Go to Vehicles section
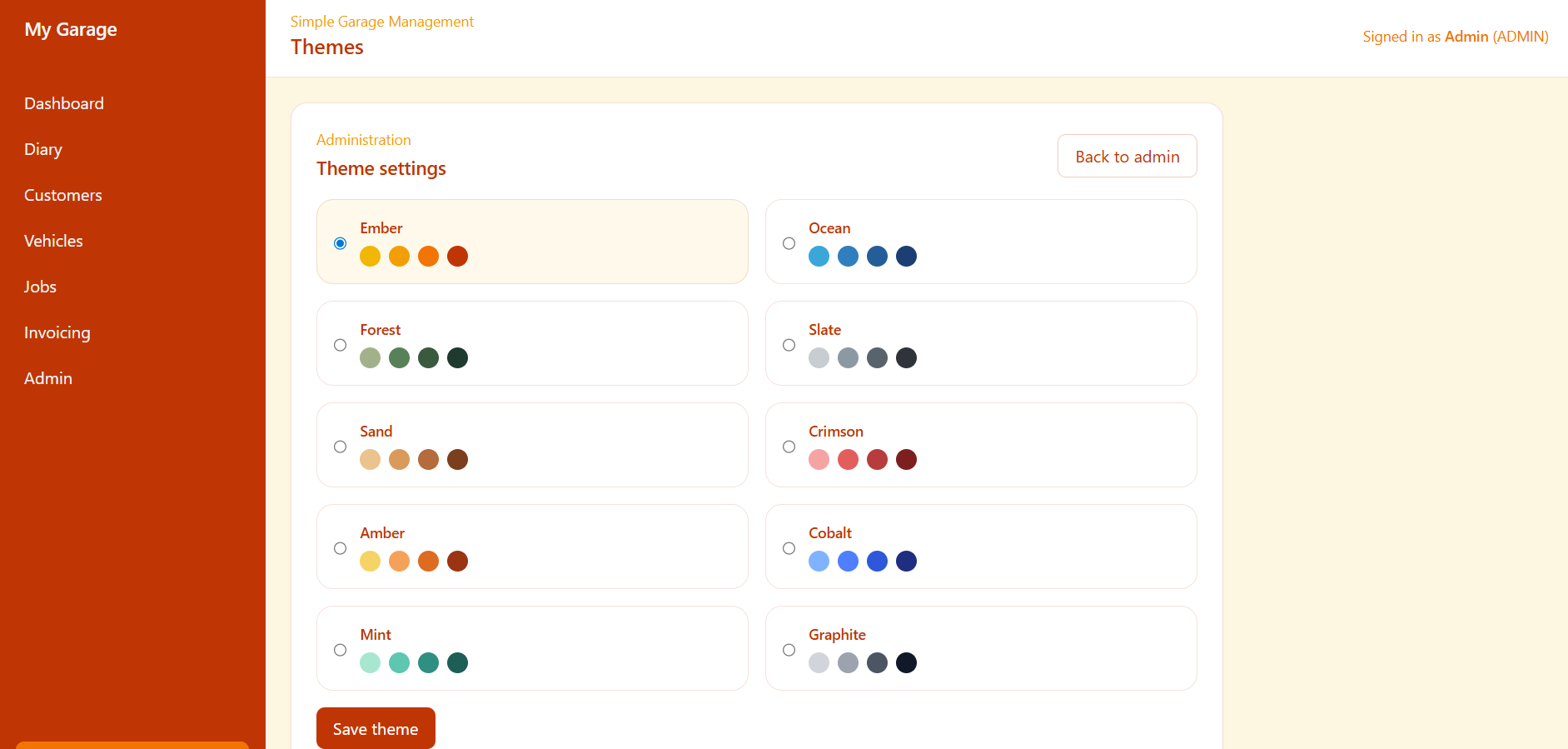Image resolution: width=1568 pixels, height=749 pixels. pyautogui.click(x=53, y=241)
